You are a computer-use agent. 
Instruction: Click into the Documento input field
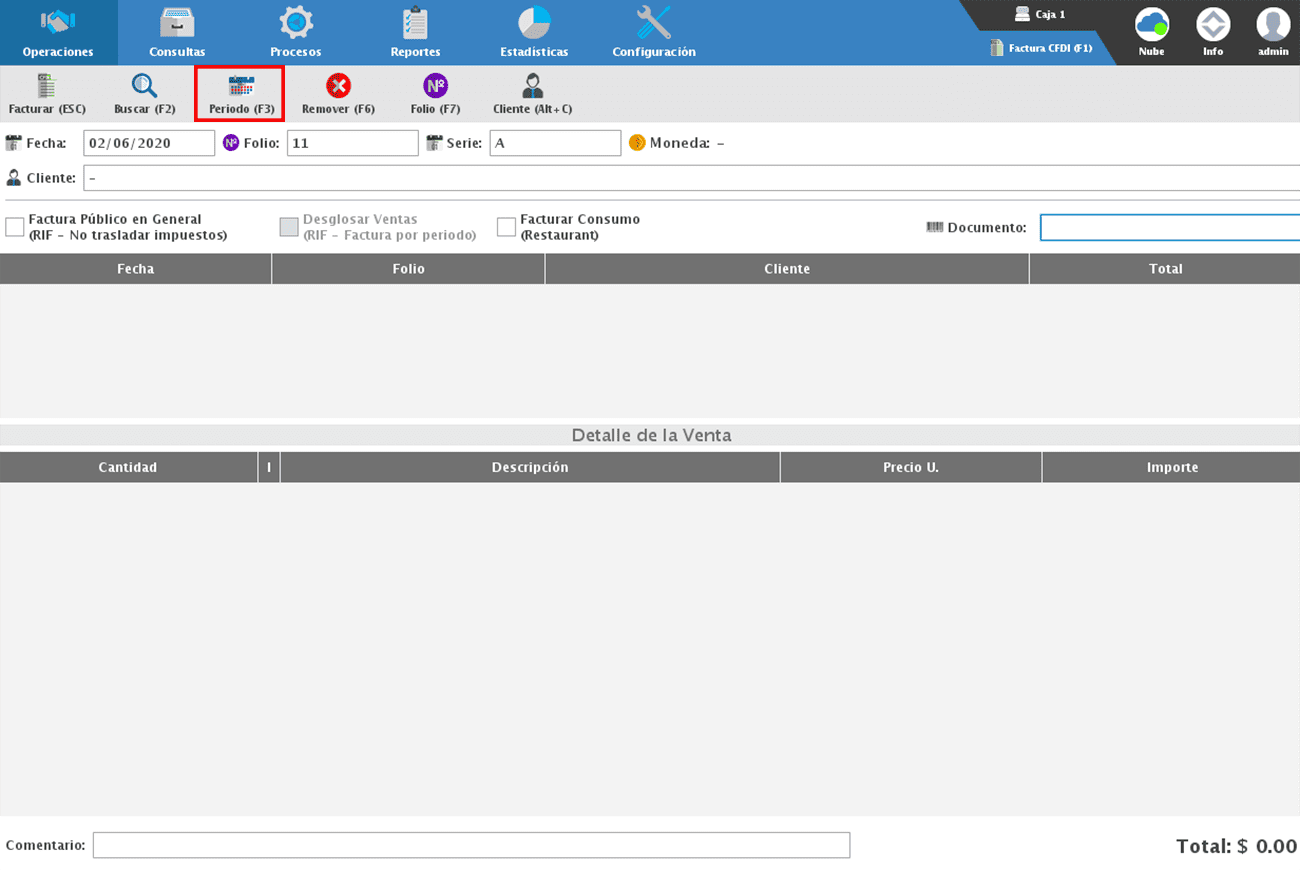coord(1169,228)
